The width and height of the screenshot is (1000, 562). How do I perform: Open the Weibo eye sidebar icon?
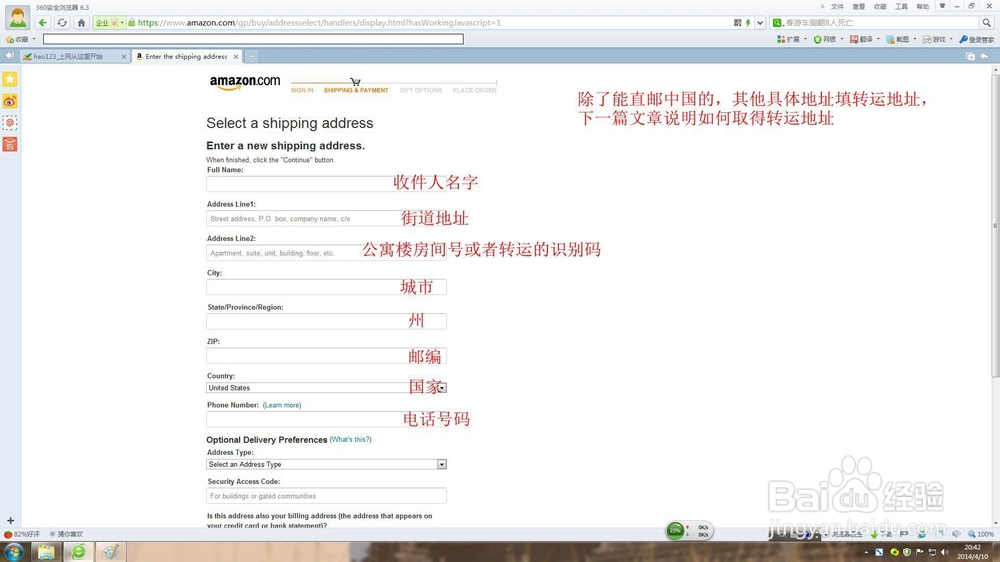(x=10, y=101)
